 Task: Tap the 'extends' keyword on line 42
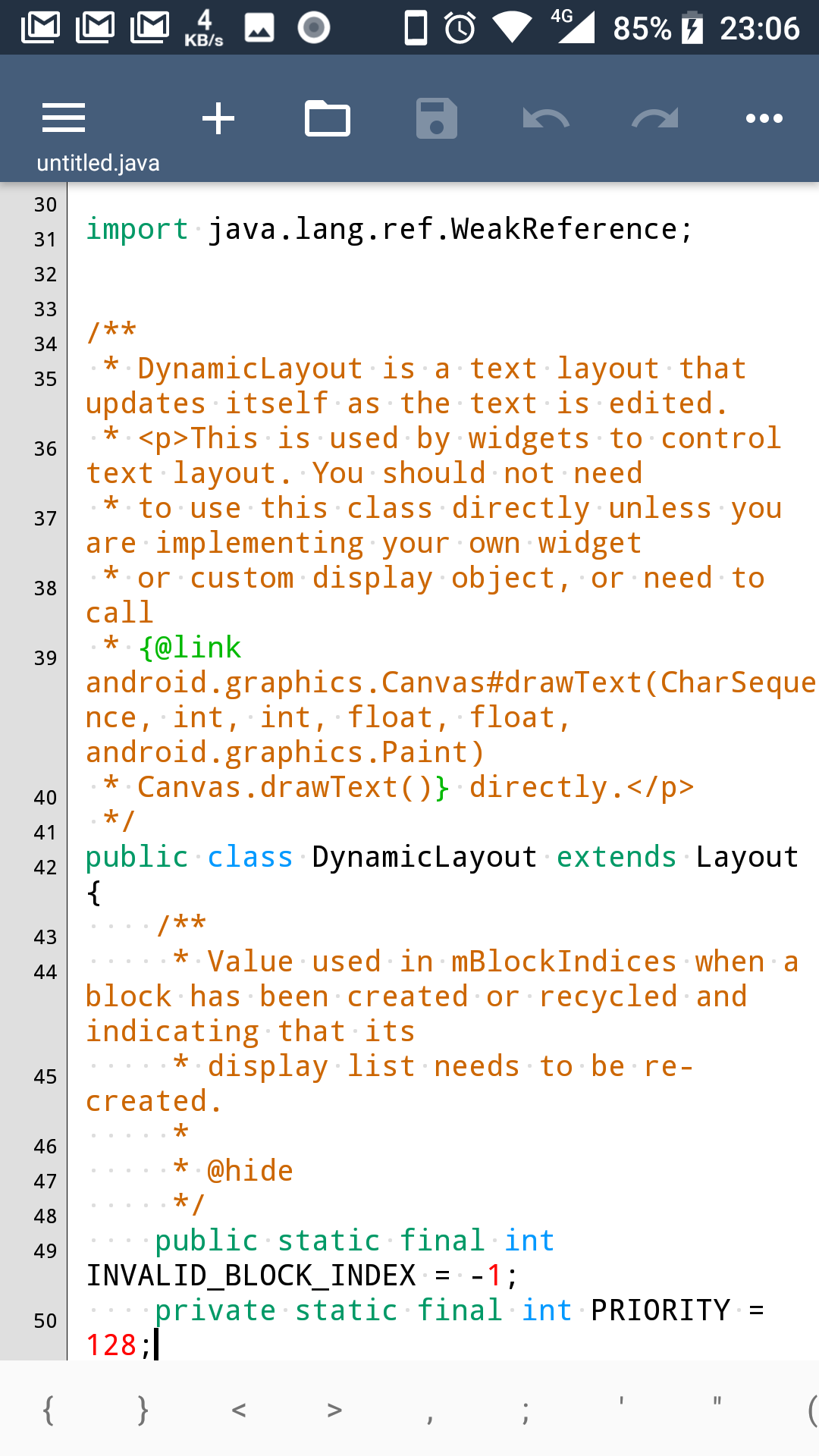[x=616, y=857]
